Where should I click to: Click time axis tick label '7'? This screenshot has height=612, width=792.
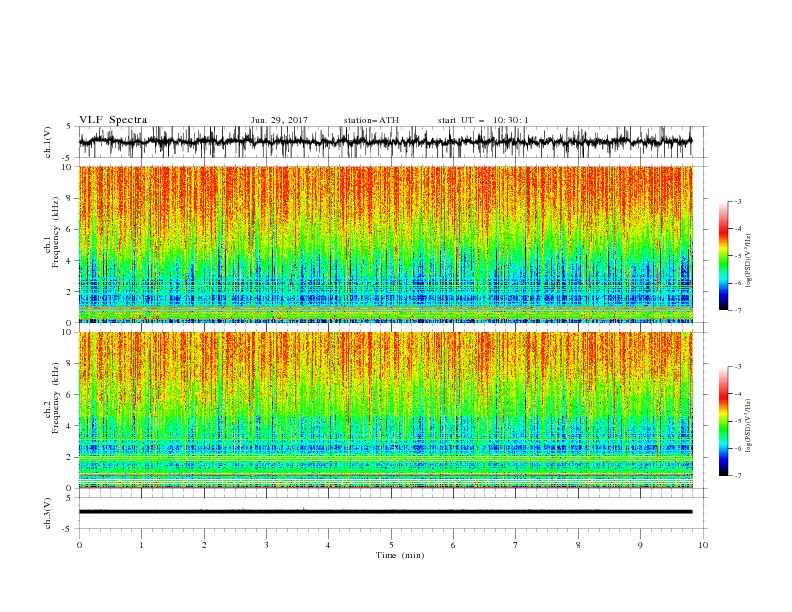pos(515,545)
